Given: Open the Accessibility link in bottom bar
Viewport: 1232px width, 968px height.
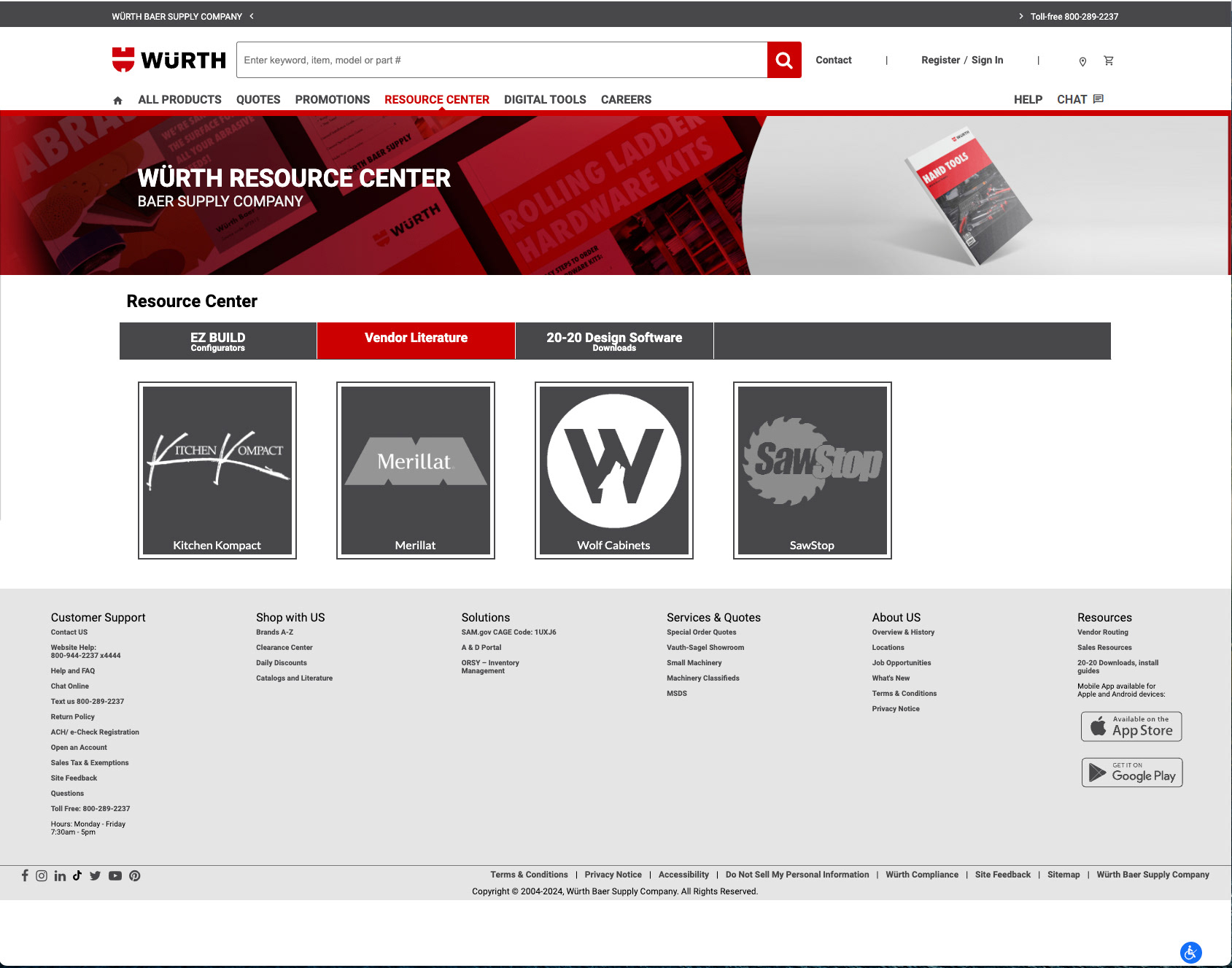Looking at the screenshot, I should tap(683, 875).
